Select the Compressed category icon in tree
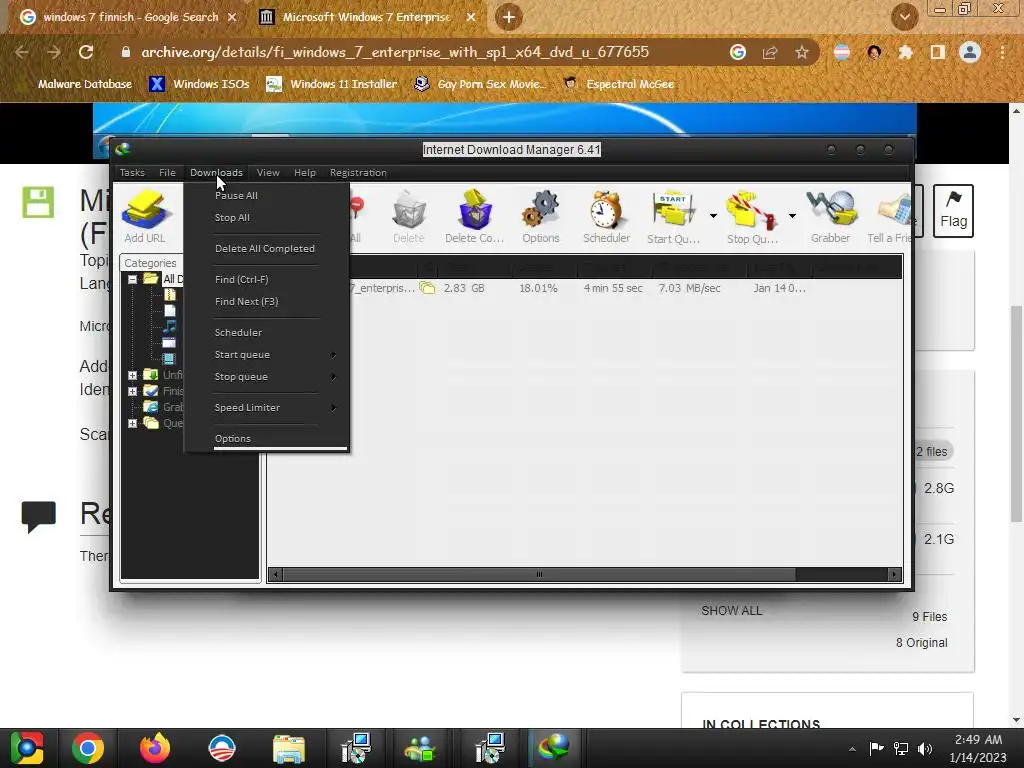Screen dimensions: 1024x768 pos(170,295)
